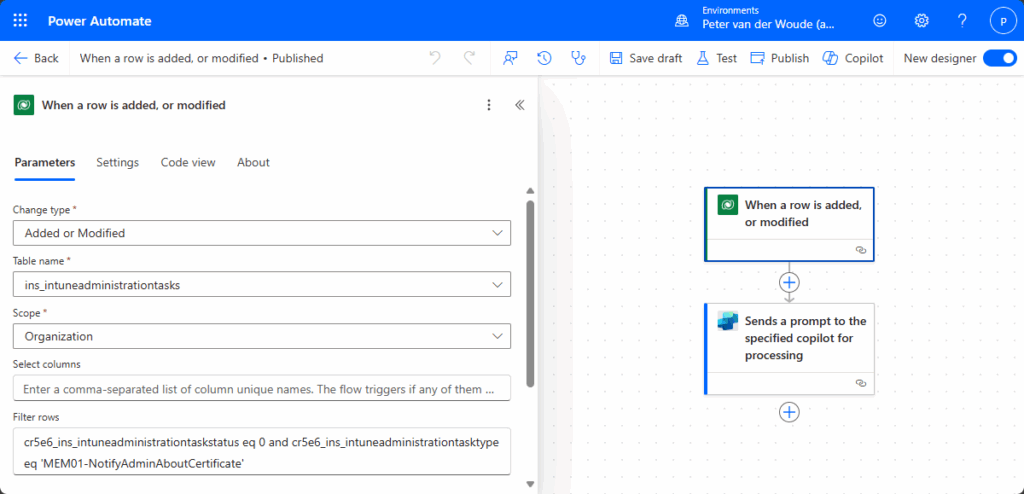1024x494 pixels.
Task: Collapse the trigger panel with double chevron
Action: [x=519, y=105]
